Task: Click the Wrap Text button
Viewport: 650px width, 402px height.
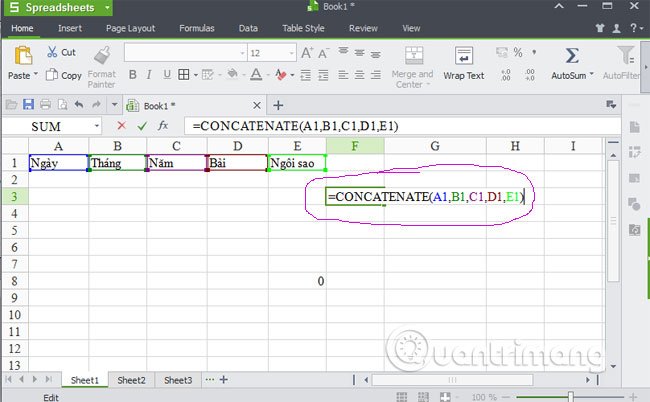Action: pyautogui.click(x=463, y=63)
